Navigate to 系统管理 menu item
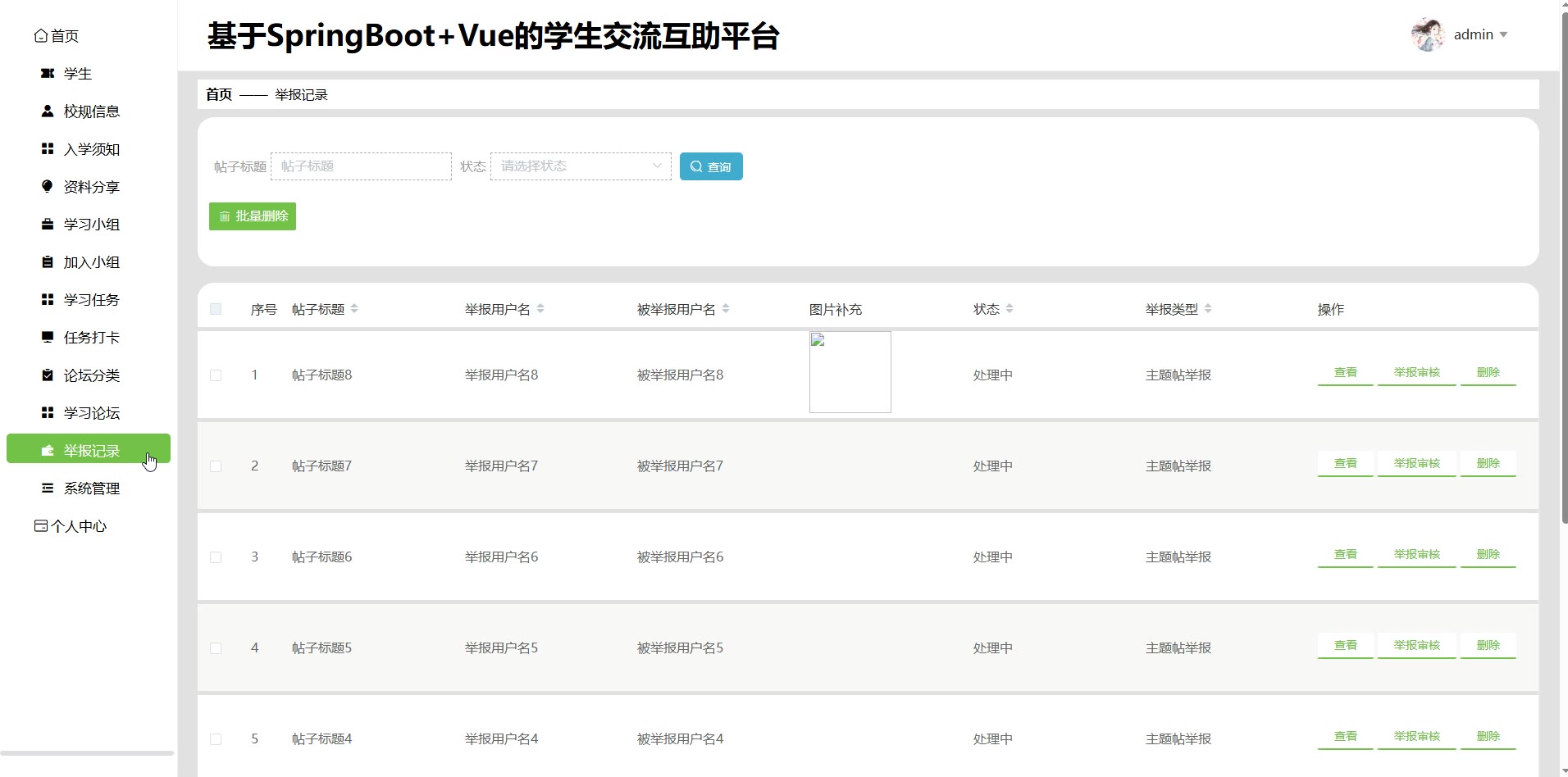The height and width of the screenshot is (777, 1568). click(x=92, y=488)
